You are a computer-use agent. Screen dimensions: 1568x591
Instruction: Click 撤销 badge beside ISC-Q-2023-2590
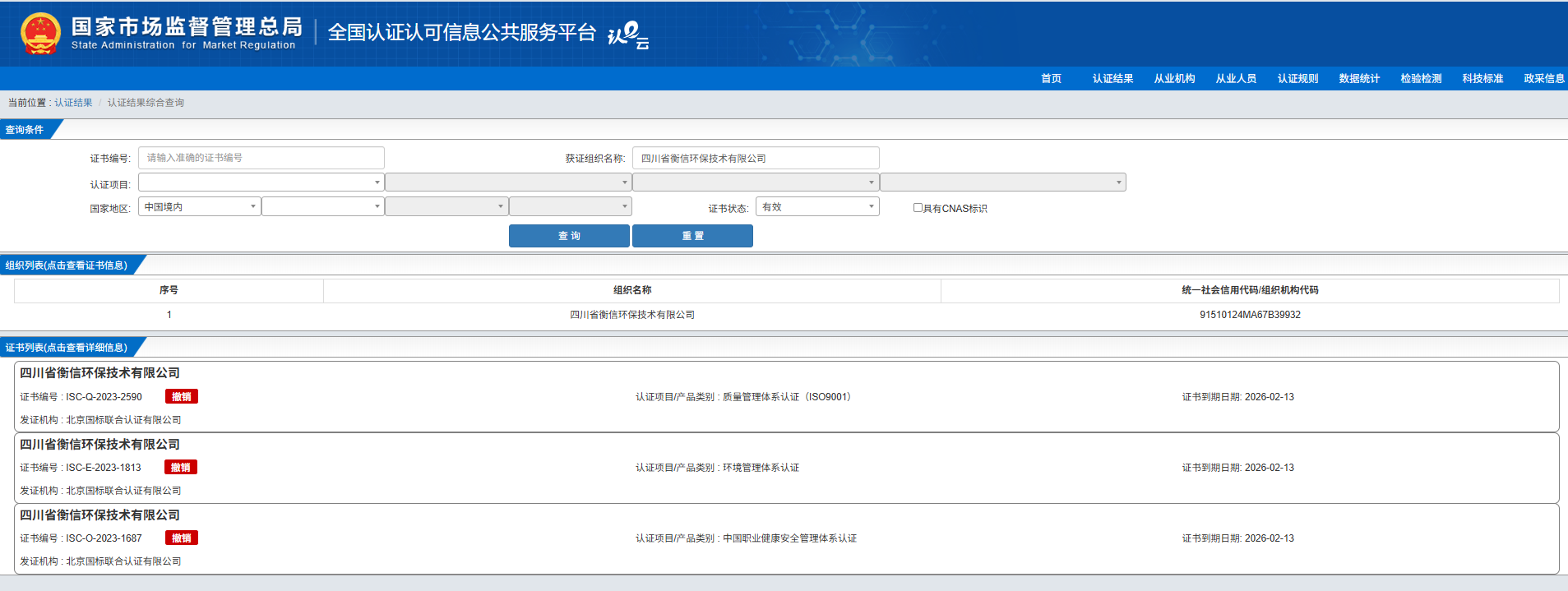click(x=182, y=396)
